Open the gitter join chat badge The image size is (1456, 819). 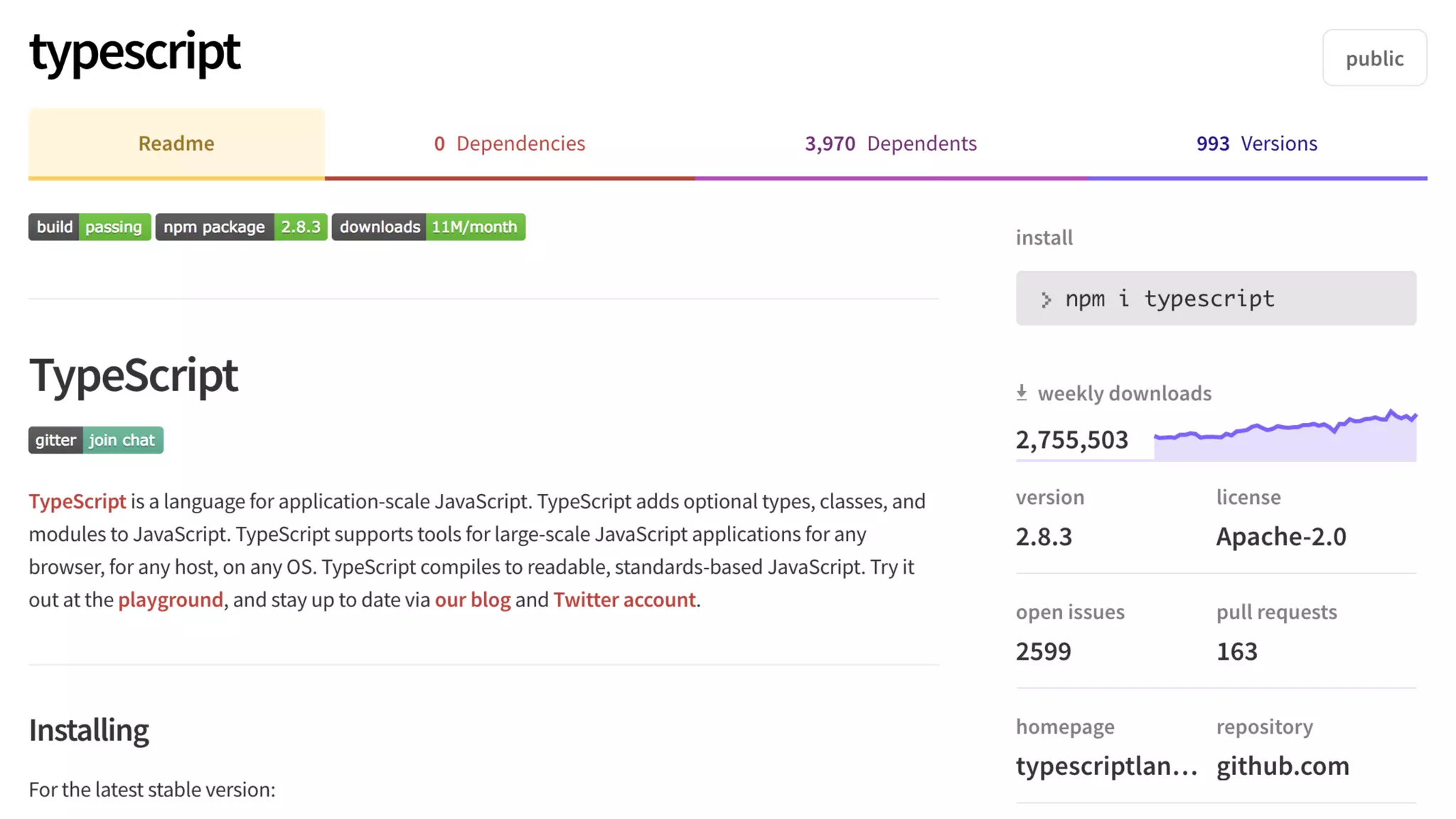click(96, 440)
